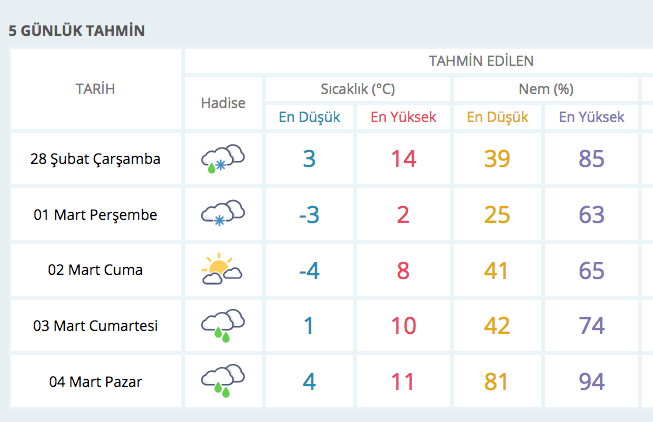
Task: Click the orange En Düşük humidity header
Action: [x=497, y=117]
